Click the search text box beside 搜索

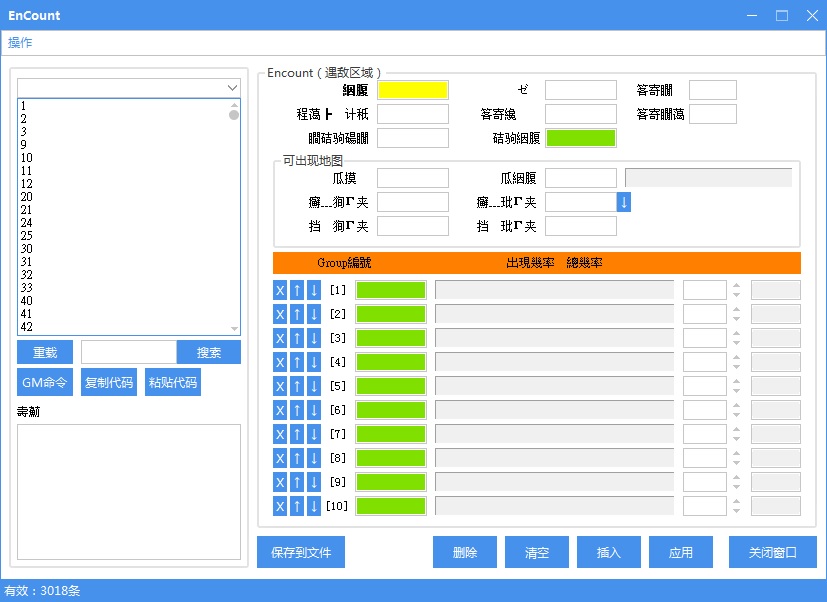129,352
